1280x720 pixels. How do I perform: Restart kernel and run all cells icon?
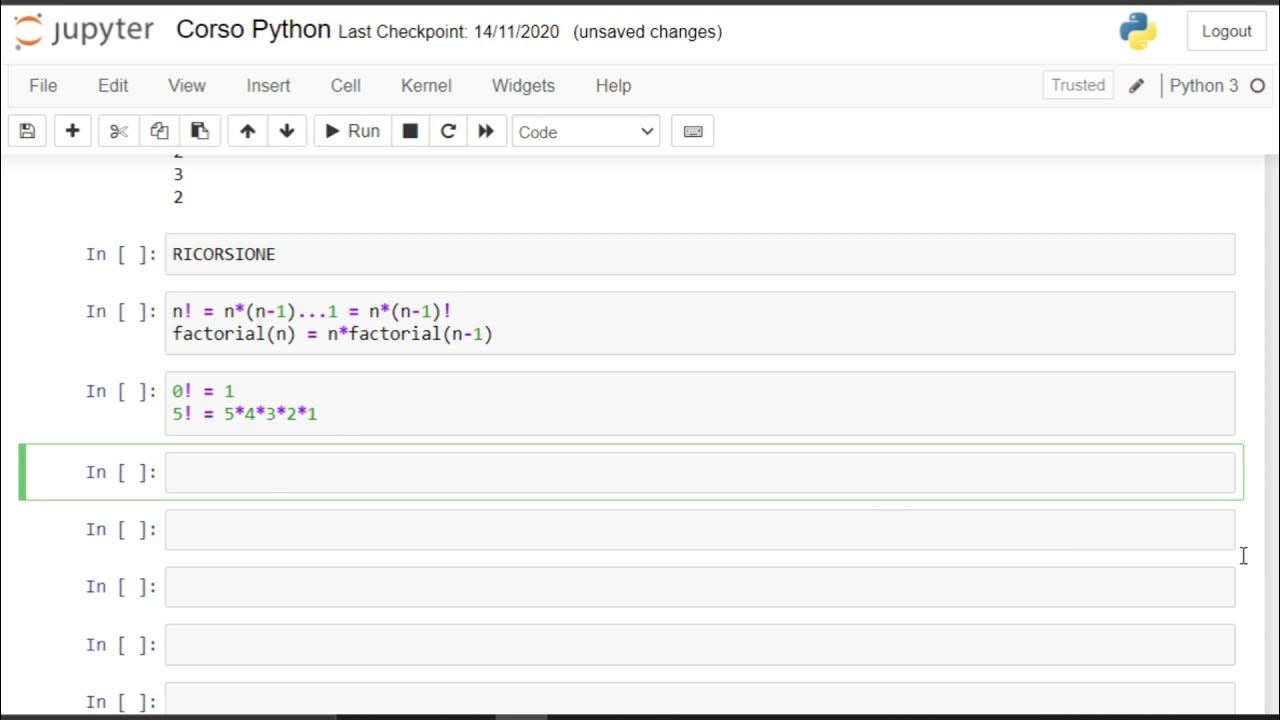[486, 131]
